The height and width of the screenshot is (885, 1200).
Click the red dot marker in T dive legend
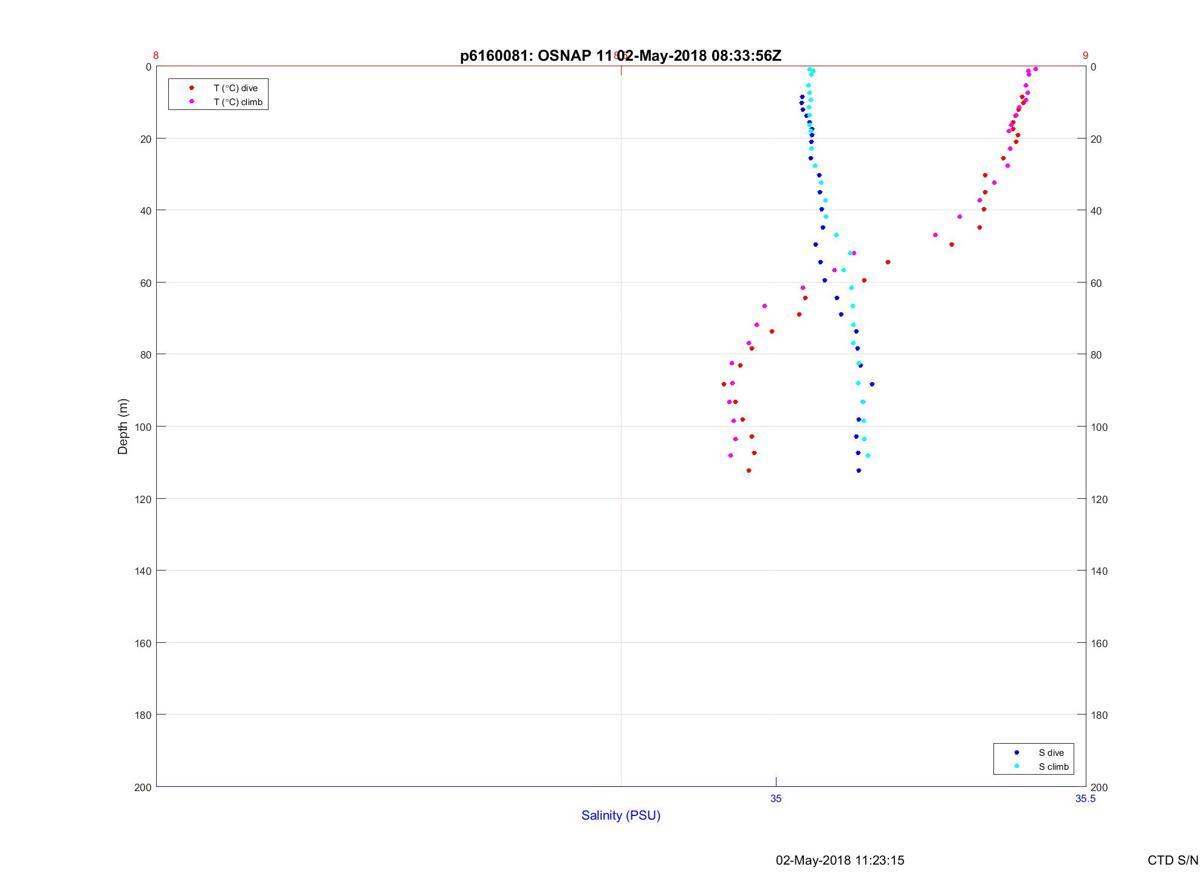click(x=191, y=88)
